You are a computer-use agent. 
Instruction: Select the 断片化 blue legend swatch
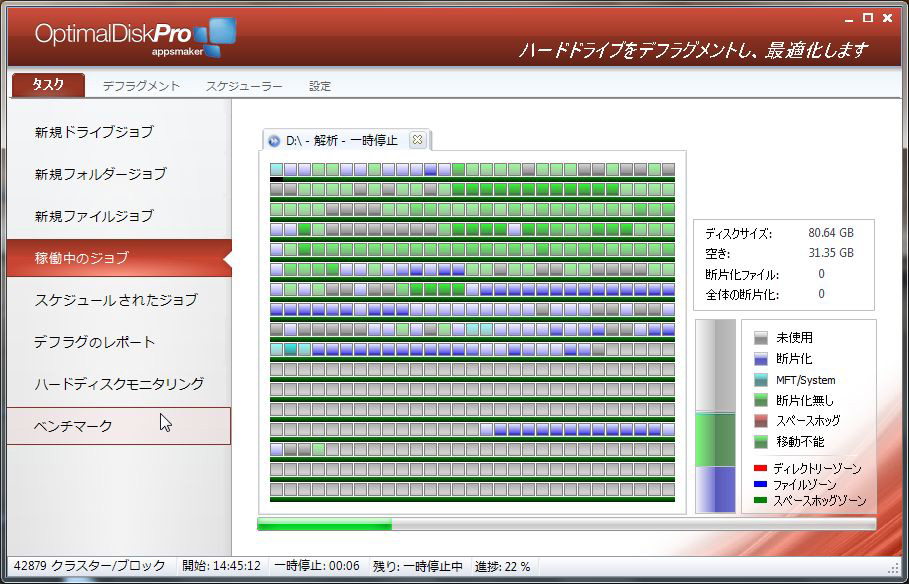761,359
